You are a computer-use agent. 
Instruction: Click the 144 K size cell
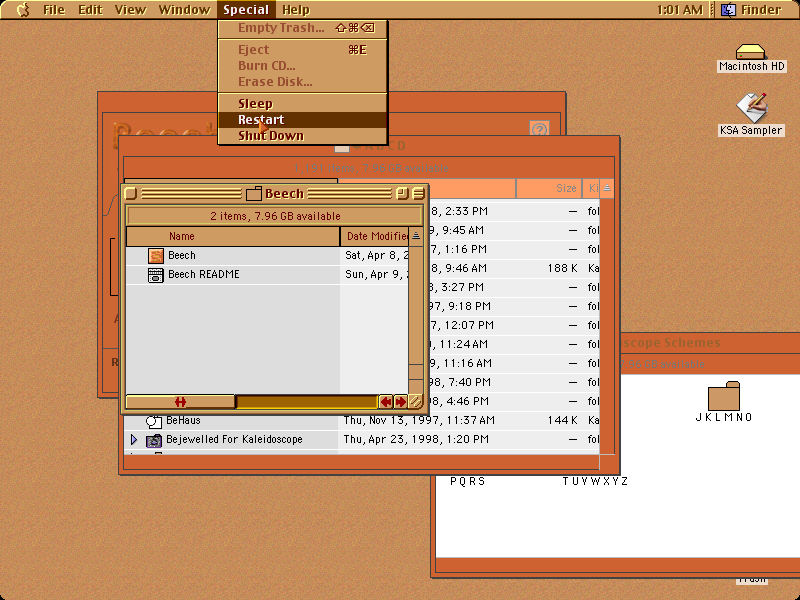[562, 420]
